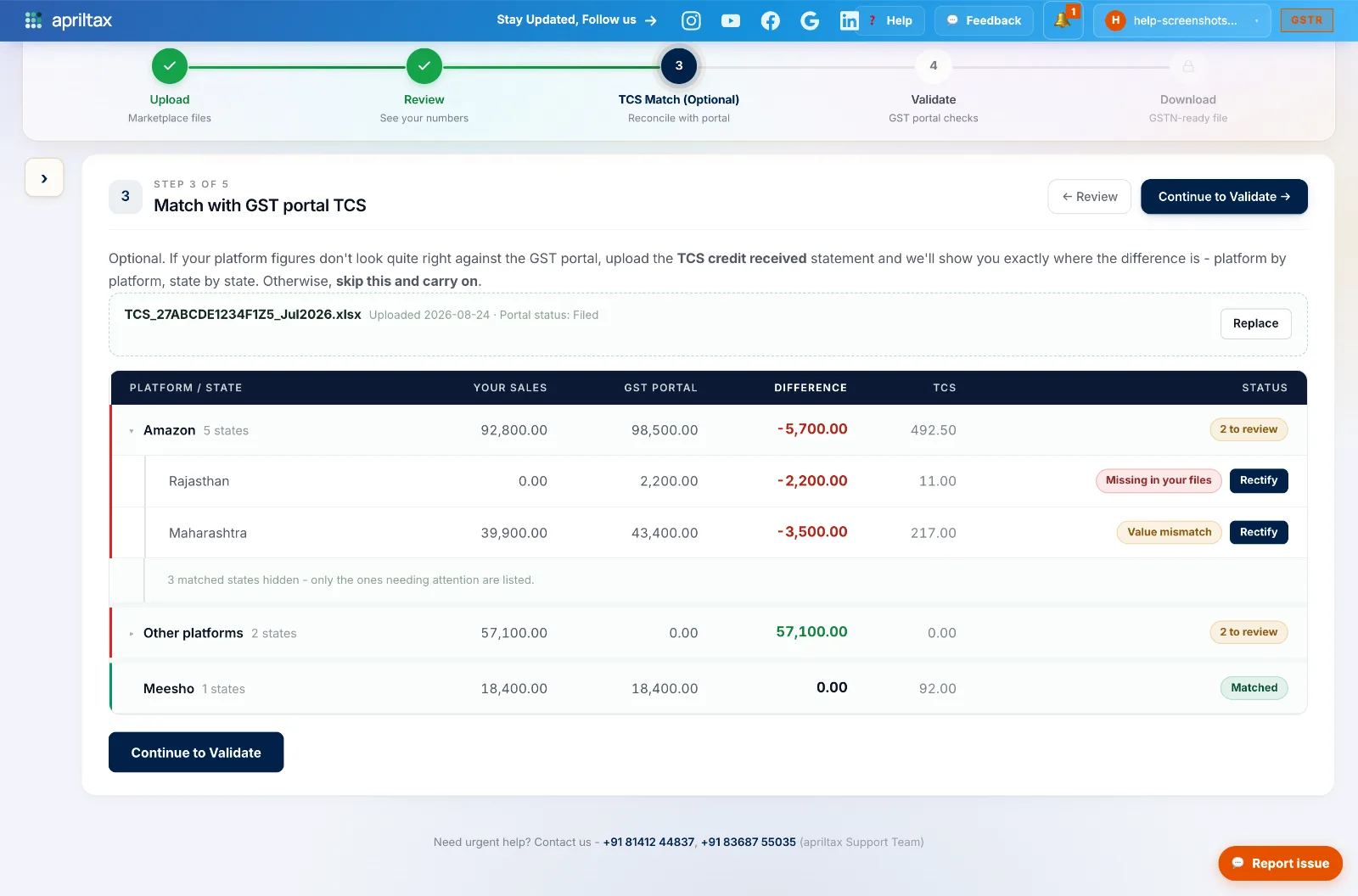This screenshot has width=1358, height=896.
Task: Click Other platforms difference 57,100.00
Action: pos(811,632)
